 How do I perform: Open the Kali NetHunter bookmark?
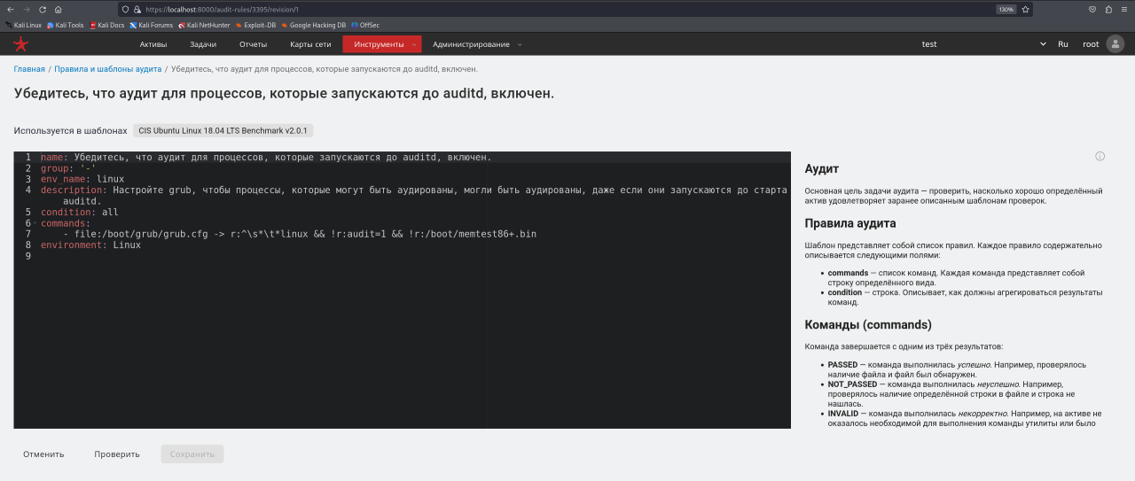tap(204, 25)
